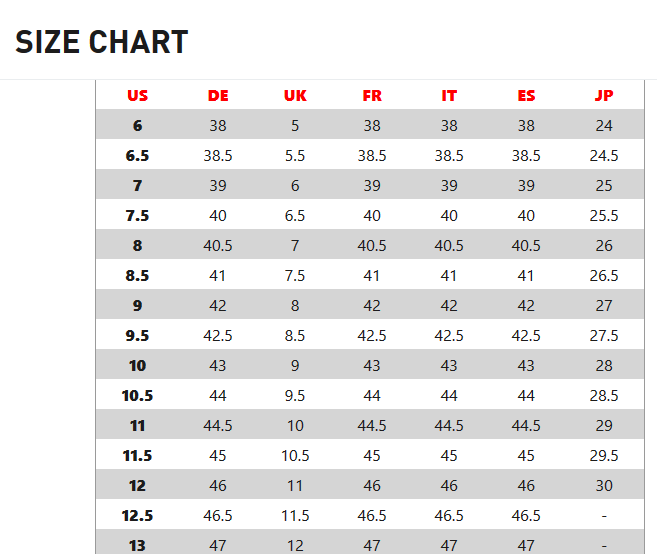The height and width of the screenshot is (554, 657).
Task: Select US size 6 row label
Action: click(x=137, y=125)
